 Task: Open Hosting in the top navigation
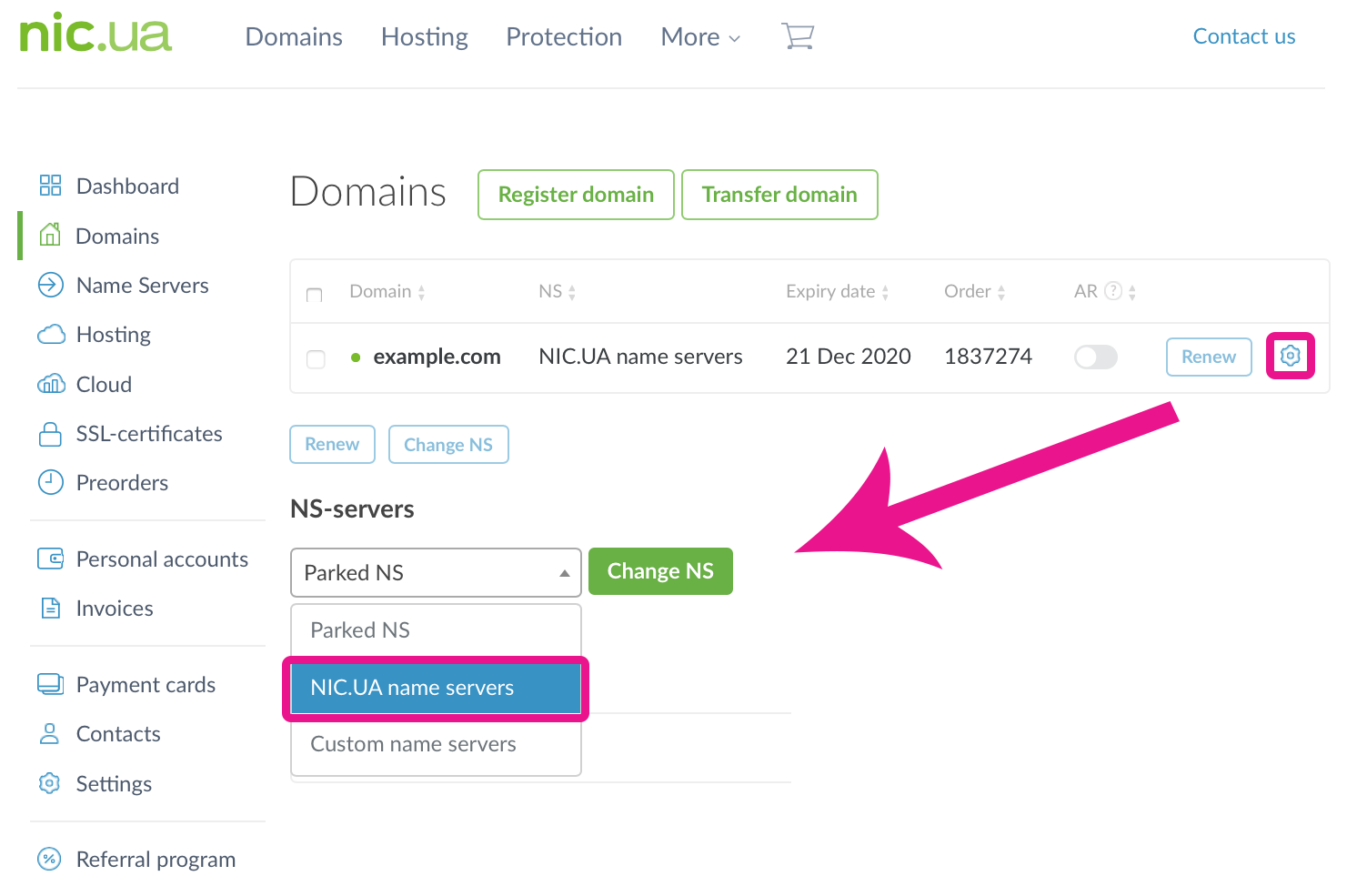click(424, 37)
